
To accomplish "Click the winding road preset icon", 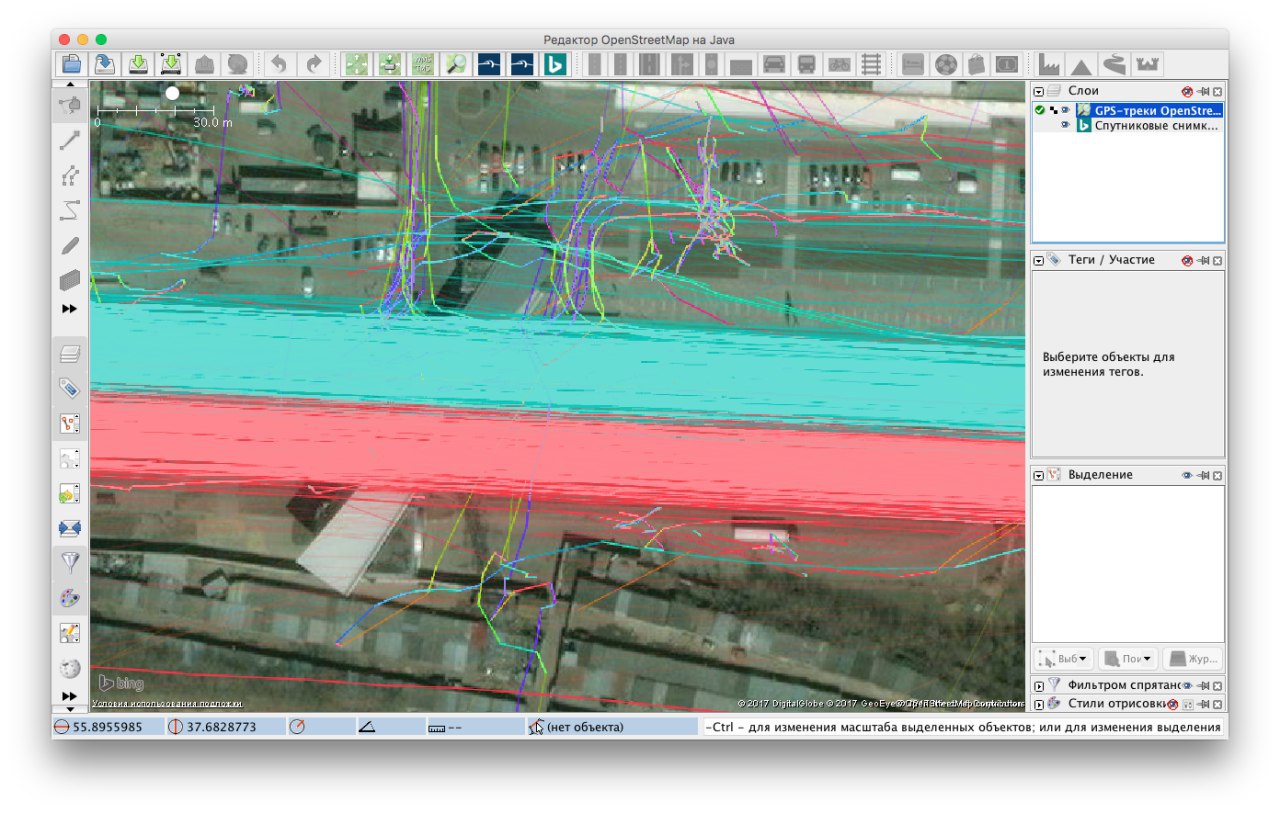I will pos(1114,64).
